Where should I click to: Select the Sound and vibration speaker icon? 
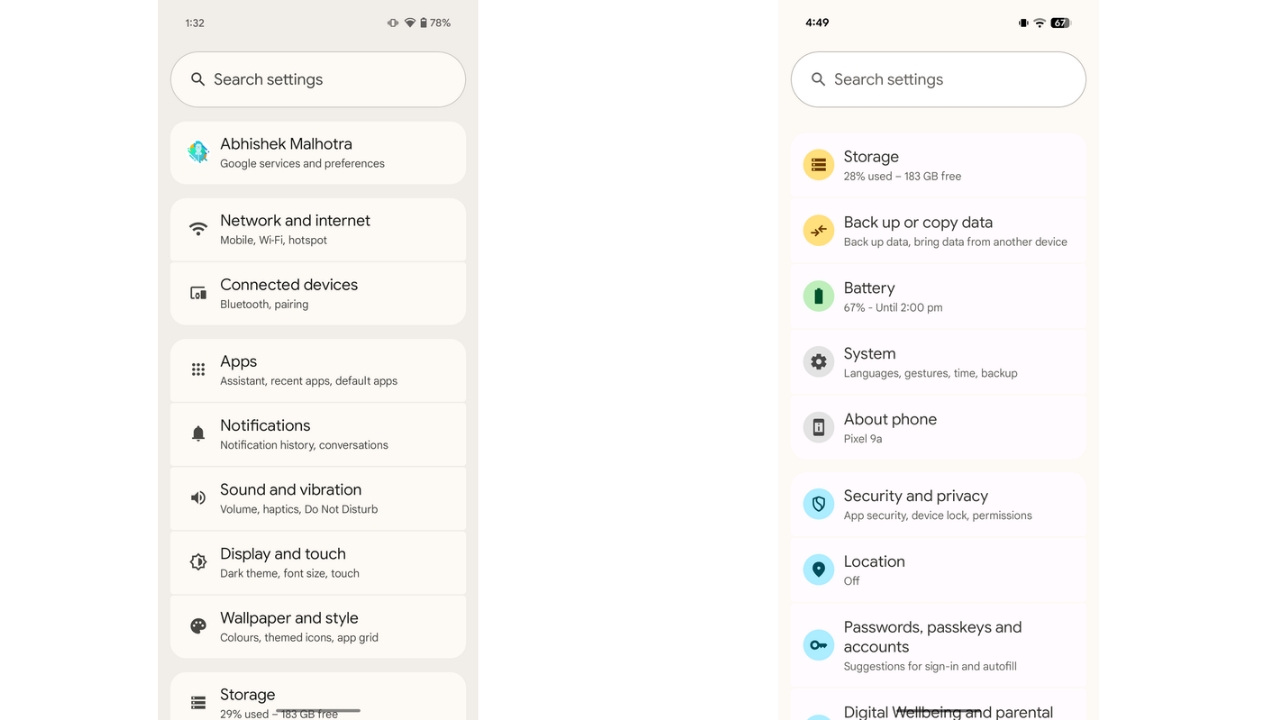pyautogui.click(x=198, y=497)
